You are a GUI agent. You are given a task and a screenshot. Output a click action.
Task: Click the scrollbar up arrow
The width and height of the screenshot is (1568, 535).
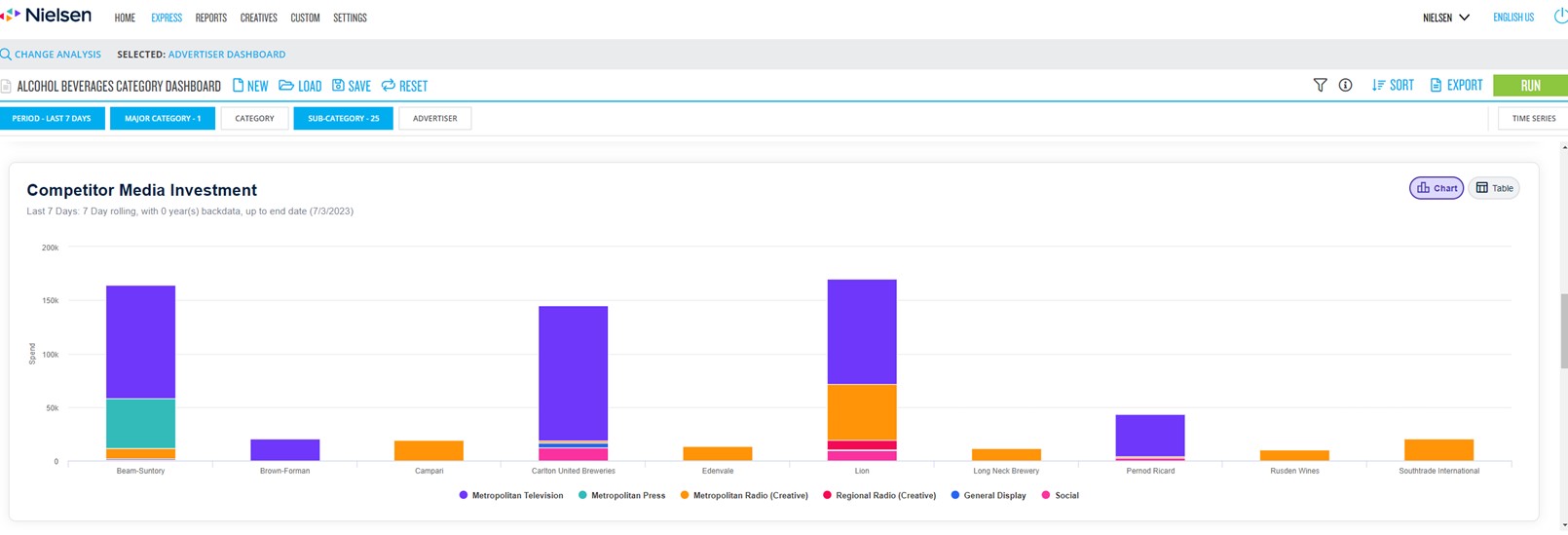click(x=1564, y=147)
